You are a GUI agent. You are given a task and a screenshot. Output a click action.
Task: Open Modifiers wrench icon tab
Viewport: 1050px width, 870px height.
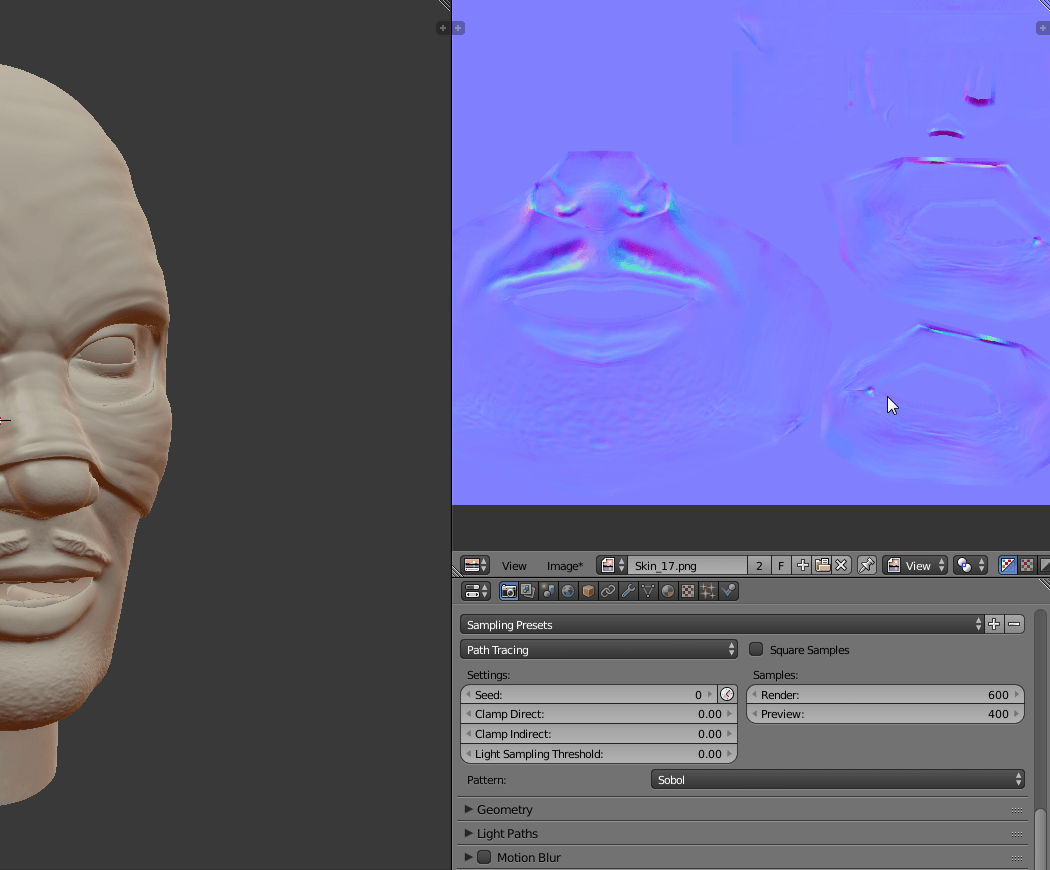[x=628, y=591]
